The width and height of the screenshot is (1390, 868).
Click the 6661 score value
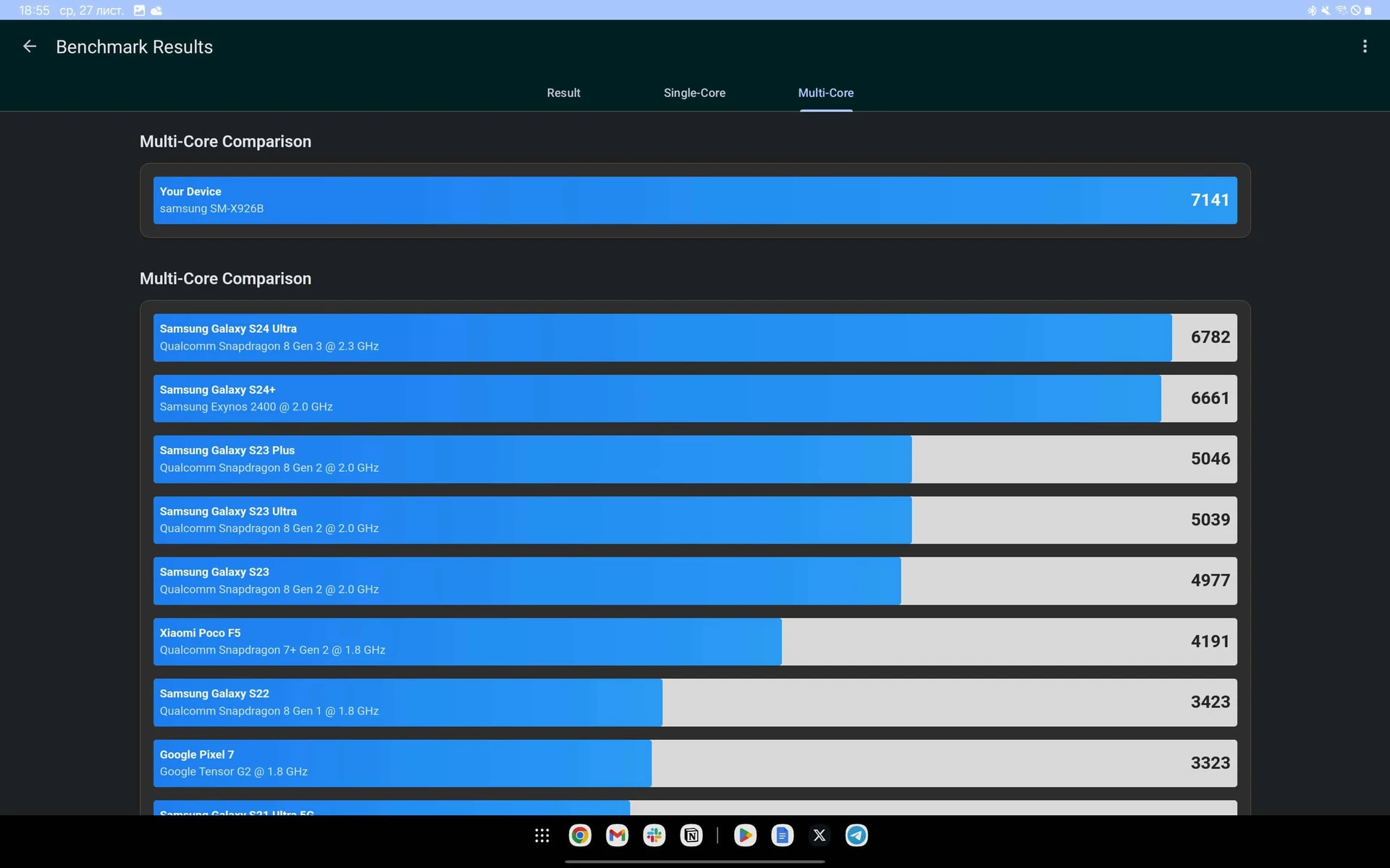pyautogui.click(x=1210, y=398)
